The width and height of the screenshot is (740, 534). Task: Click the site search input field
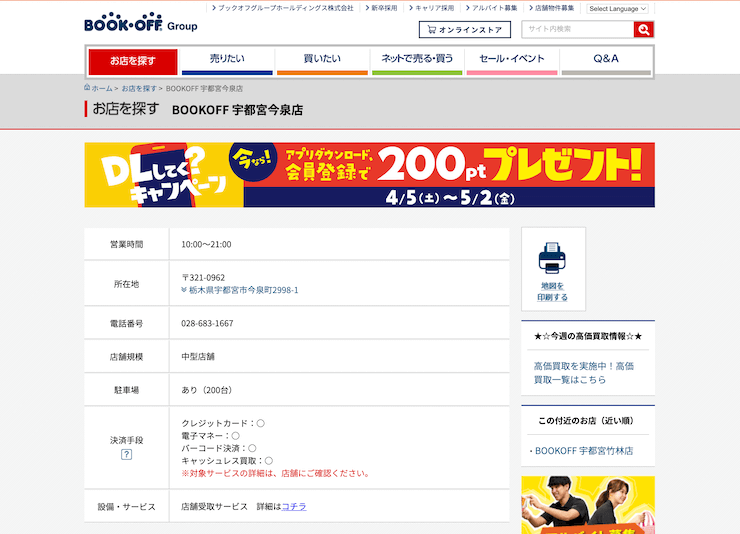click(578, 29)
